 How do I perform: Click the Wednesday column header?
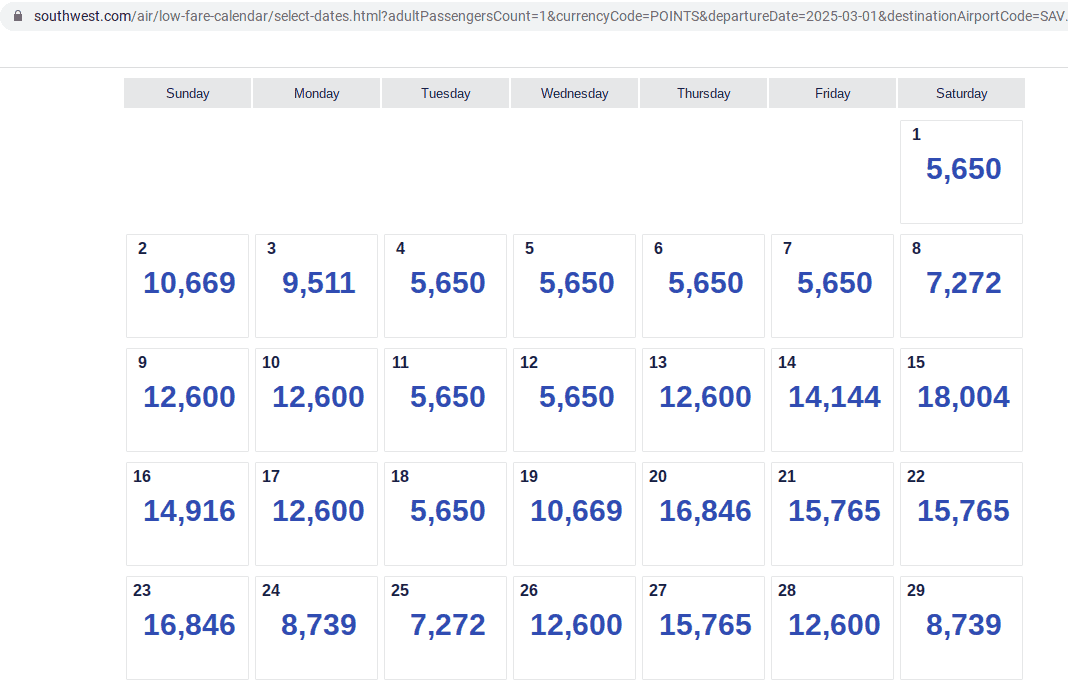(574, 93)
